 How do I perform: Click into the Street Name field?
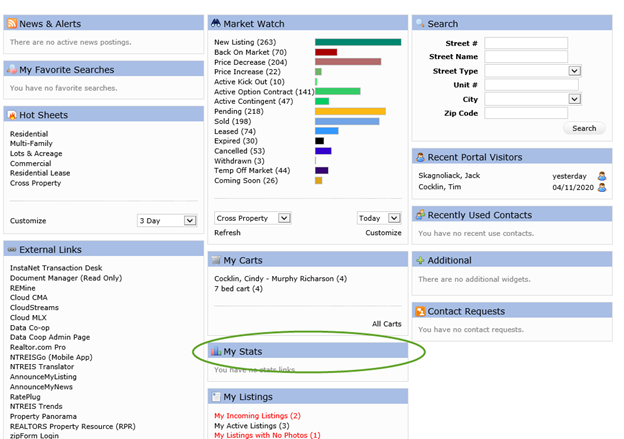526,57
